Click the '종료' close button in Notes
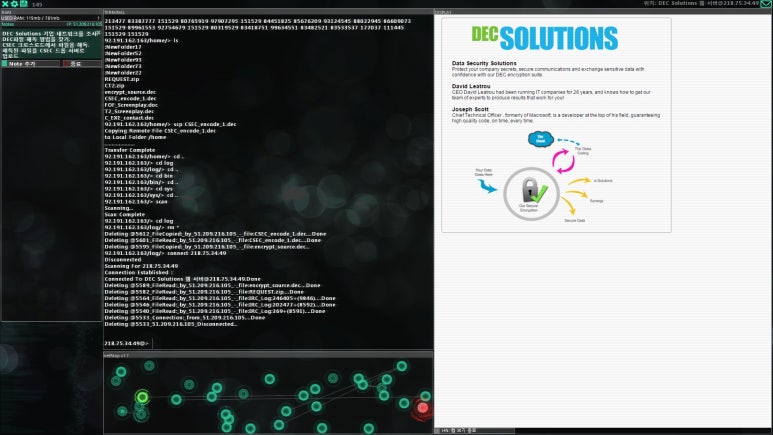773x435 pixels. [81, 64]
